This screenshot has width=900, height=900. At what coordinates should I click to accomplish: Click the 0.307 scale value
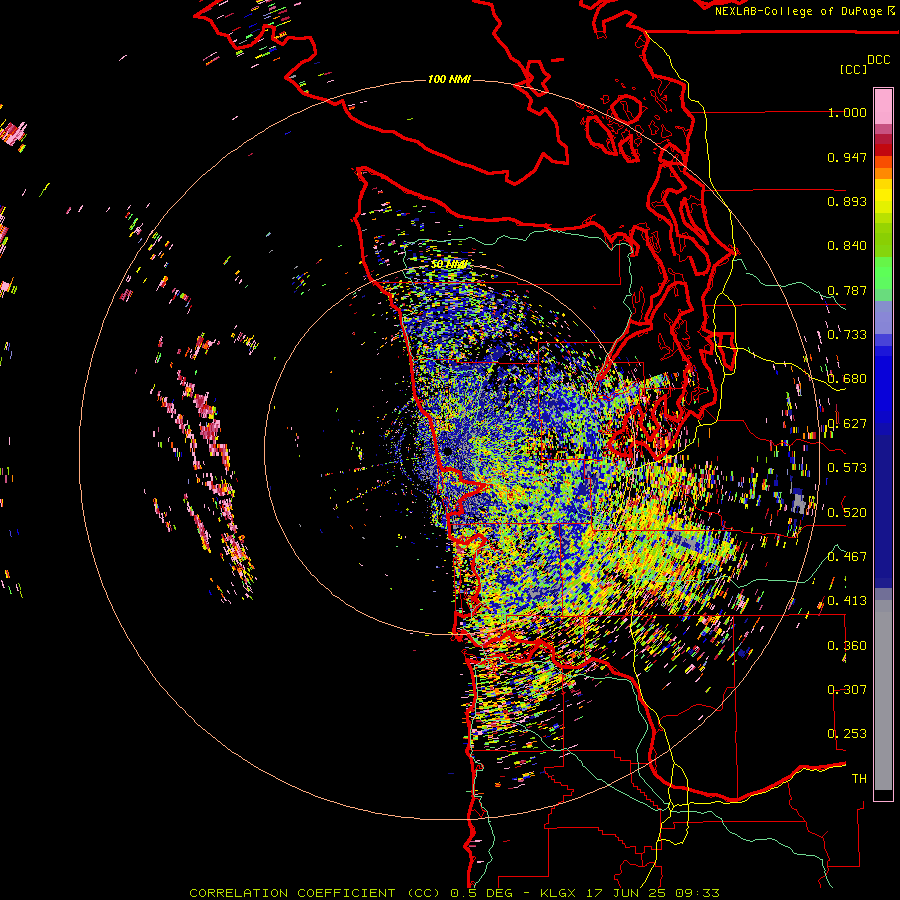(x=847, y=690)
